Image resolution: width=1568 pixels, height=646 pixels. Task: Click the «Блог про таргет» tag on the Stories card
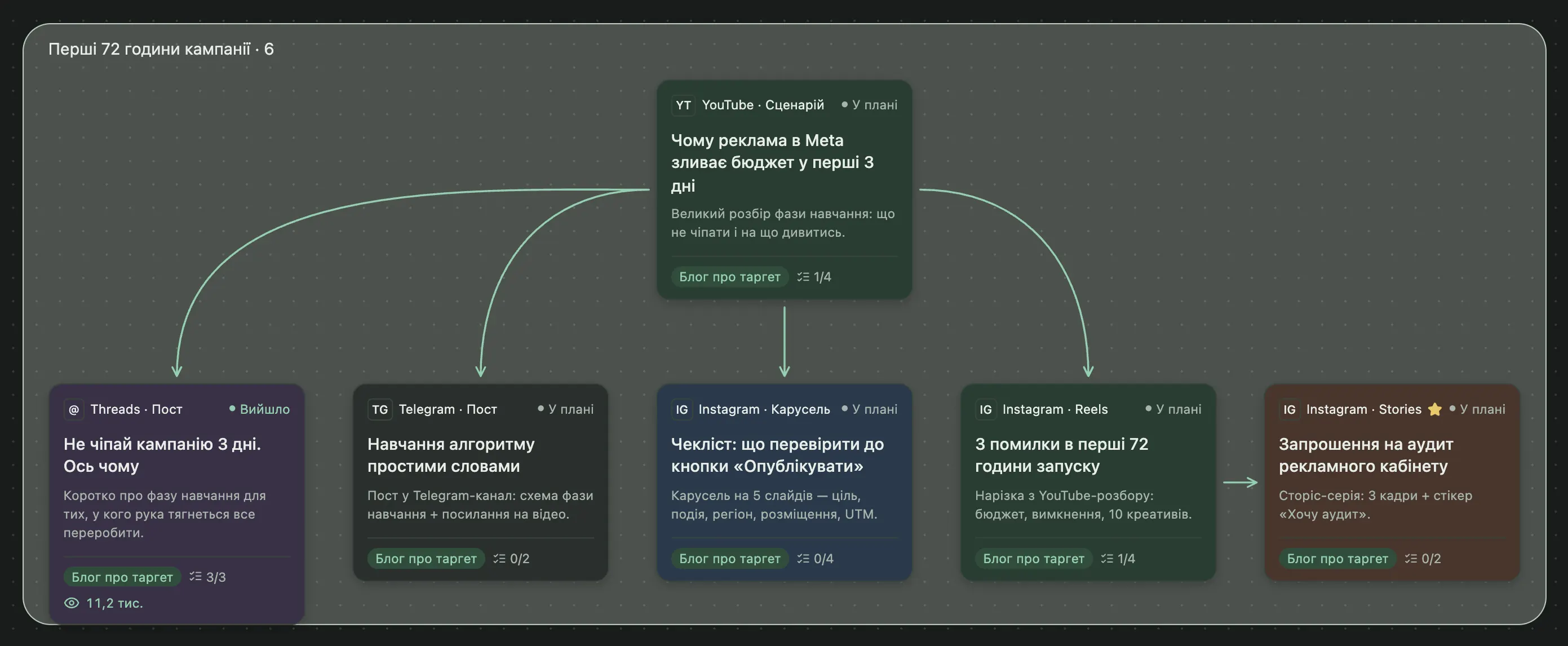click(1337, 558)
